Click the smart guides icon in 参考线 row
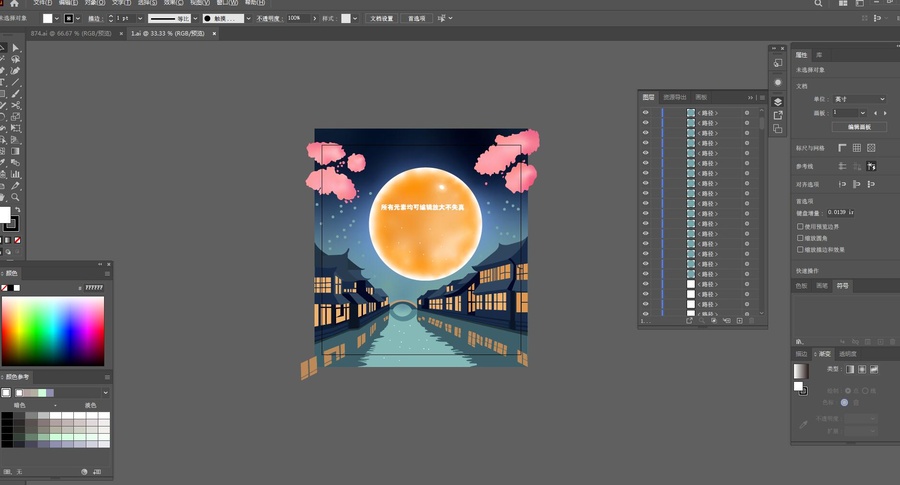 871,166
